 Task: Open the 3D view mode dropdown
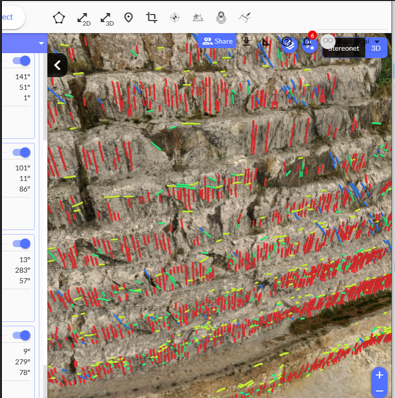point(376,47)
